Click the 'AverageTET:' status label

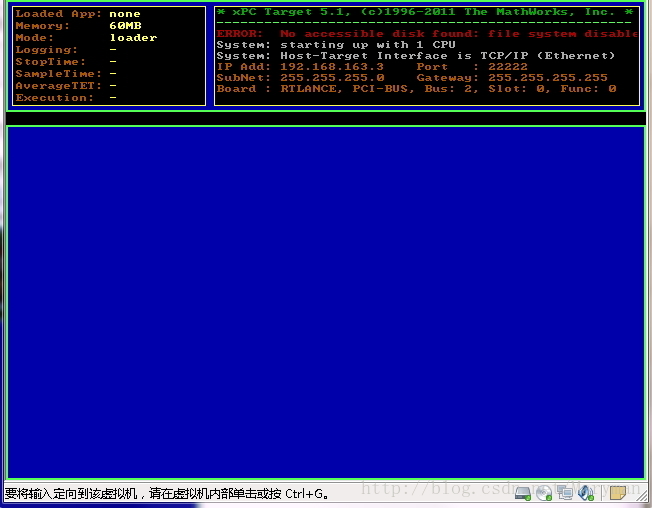59,86
